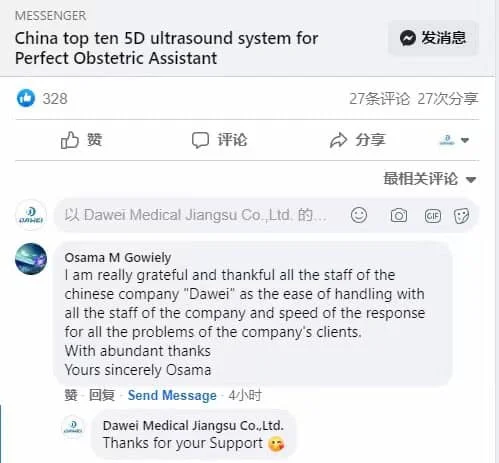Open Dawei Medical Jiangsu Co.,Ltd. reply author
Viewport: 499px width, 463px height.
pyautogui.click(x=193, y=425)
